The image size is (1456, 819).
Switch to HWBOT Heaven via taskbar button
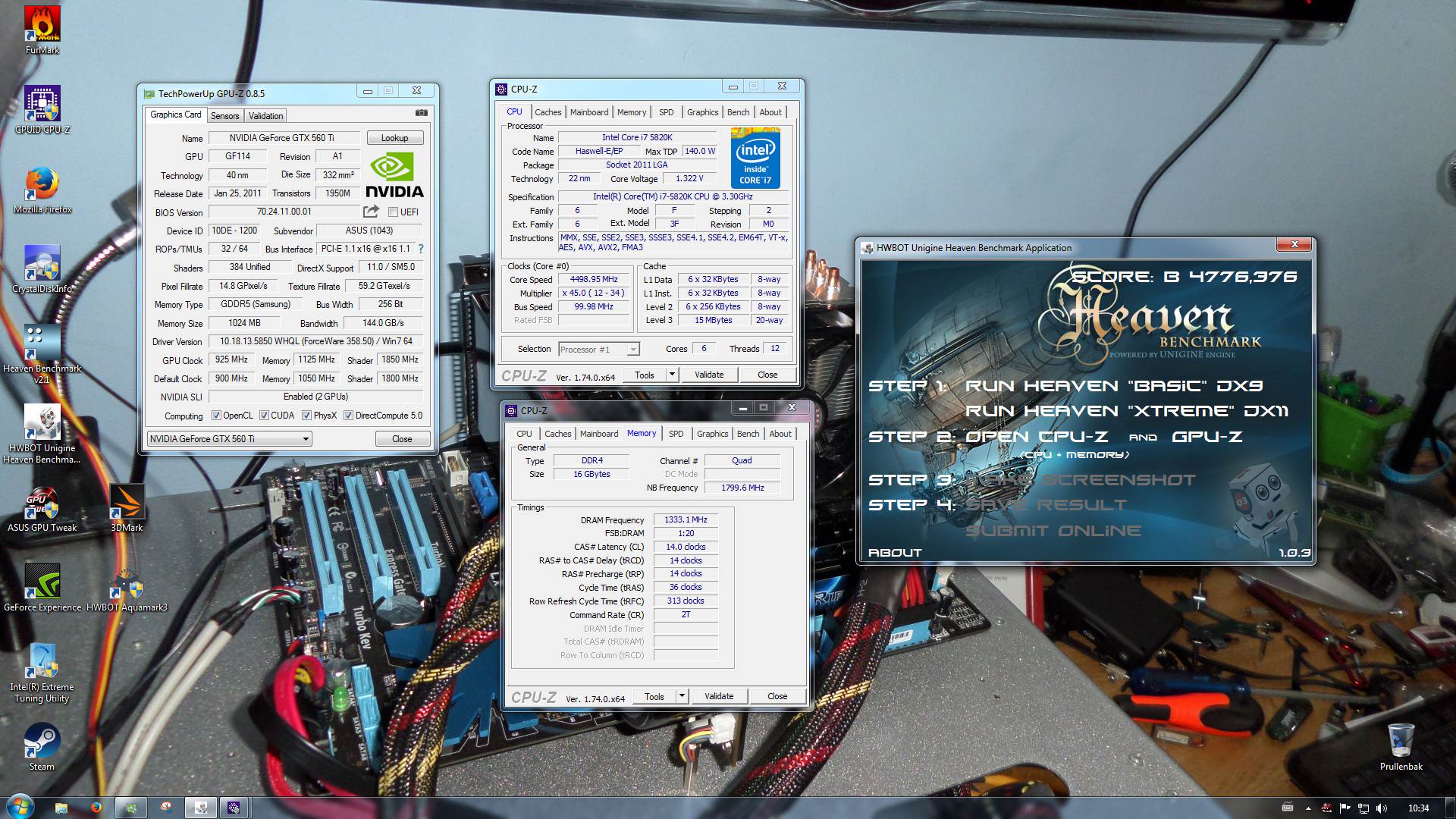[201, 808]
